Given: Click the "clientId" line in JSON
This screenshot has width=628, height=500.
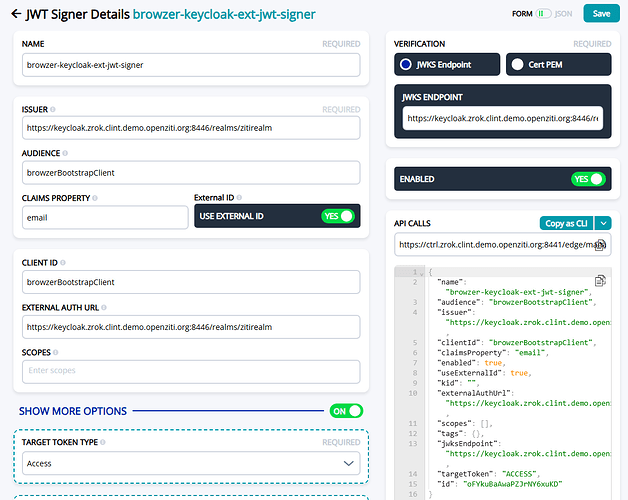Looking at the screenshot, I should point(517,343).
